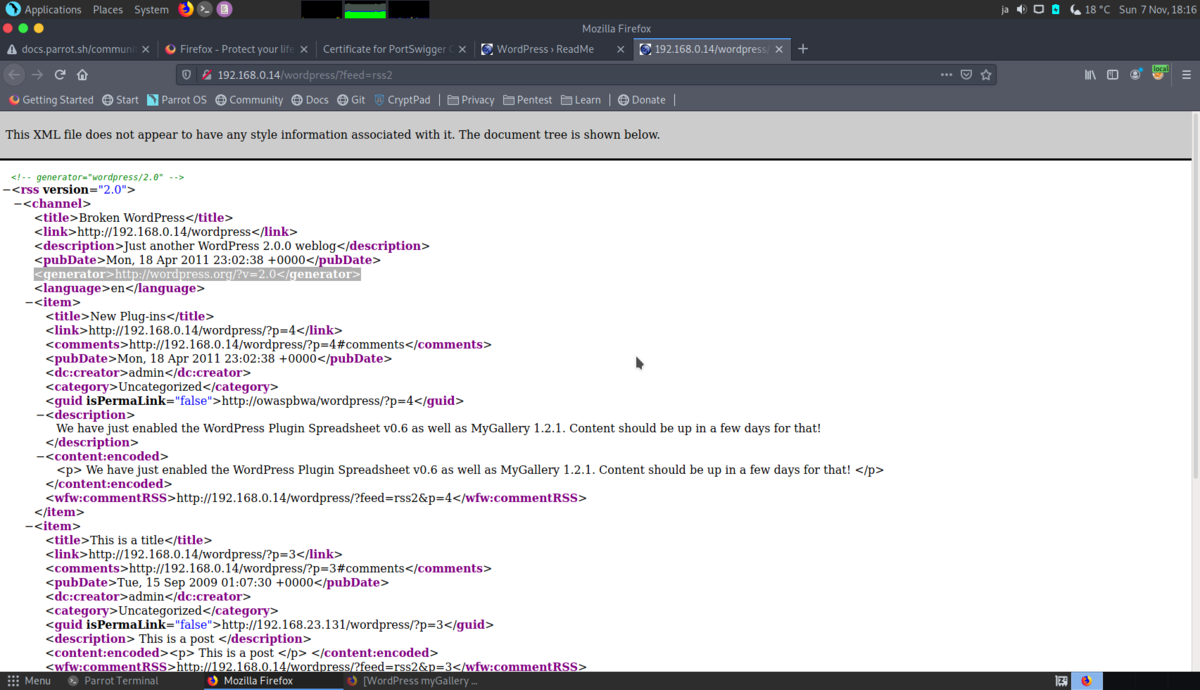Check the battery status icon

coord(1055,9)
